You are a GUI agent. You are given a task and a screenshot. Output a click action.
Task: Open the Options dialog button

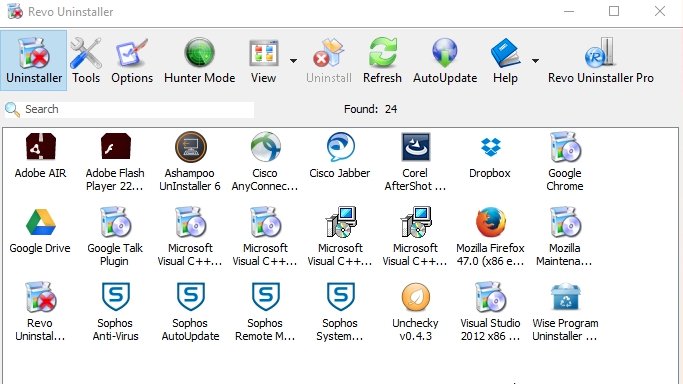(132, 61)
